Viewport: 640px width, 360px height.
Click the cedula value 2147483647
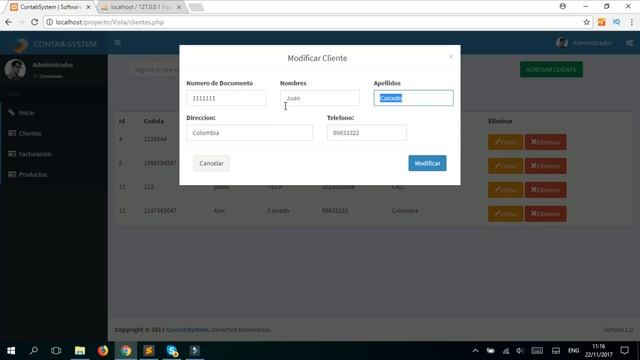pyautogui.click(x=160, y=211)
